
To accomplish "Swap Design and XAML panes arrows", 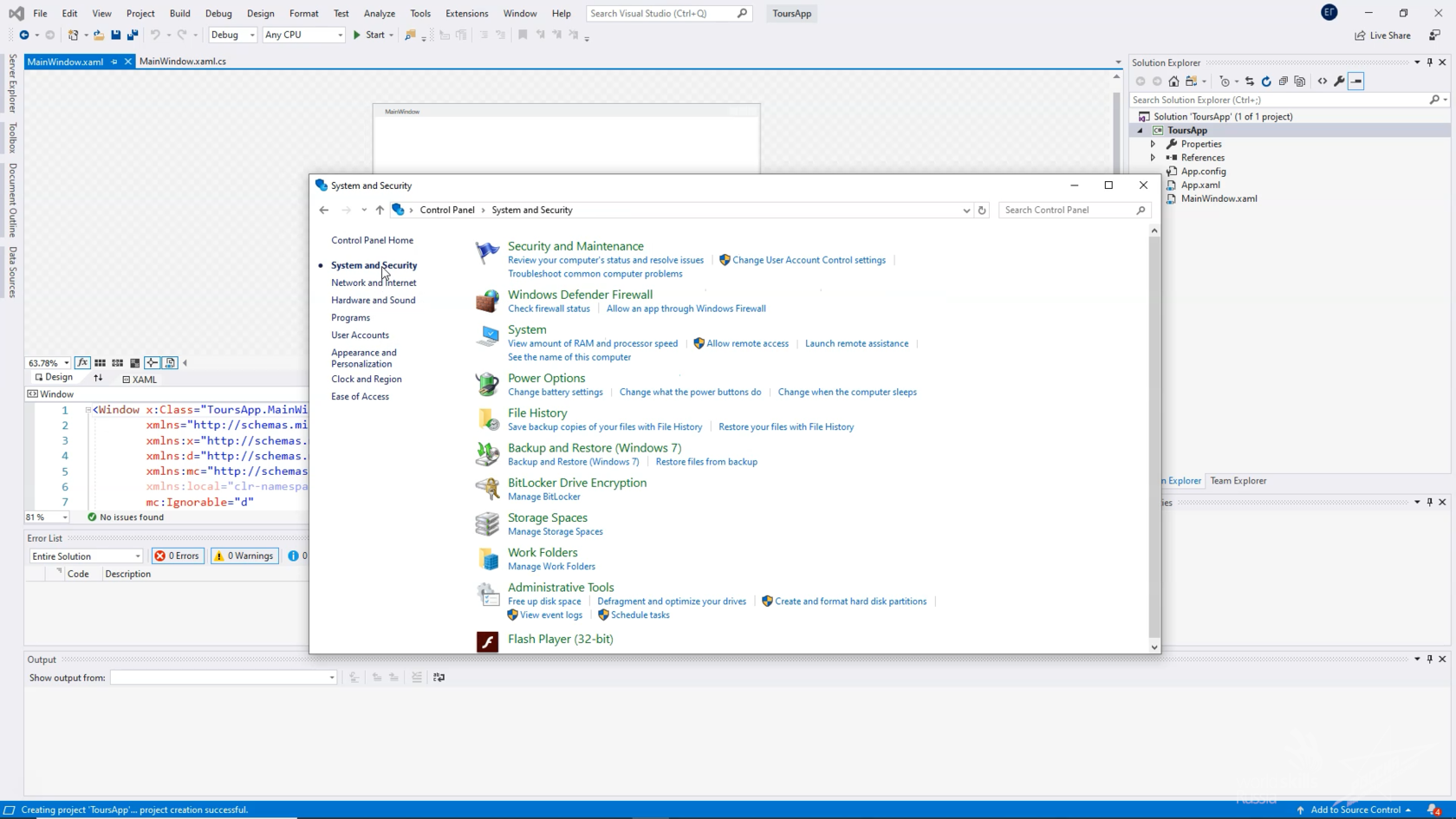I will point(98,378).
